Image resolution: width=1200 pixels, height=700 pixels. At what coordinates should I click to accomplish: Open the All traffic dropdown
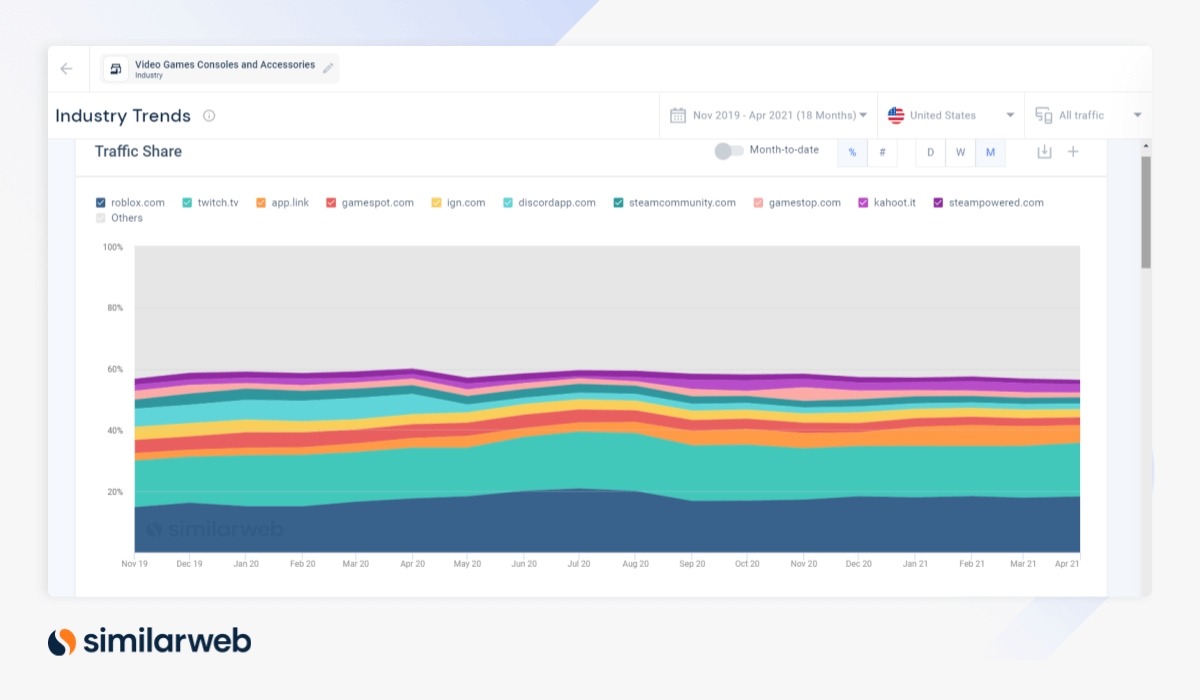tap(1137, 115)
